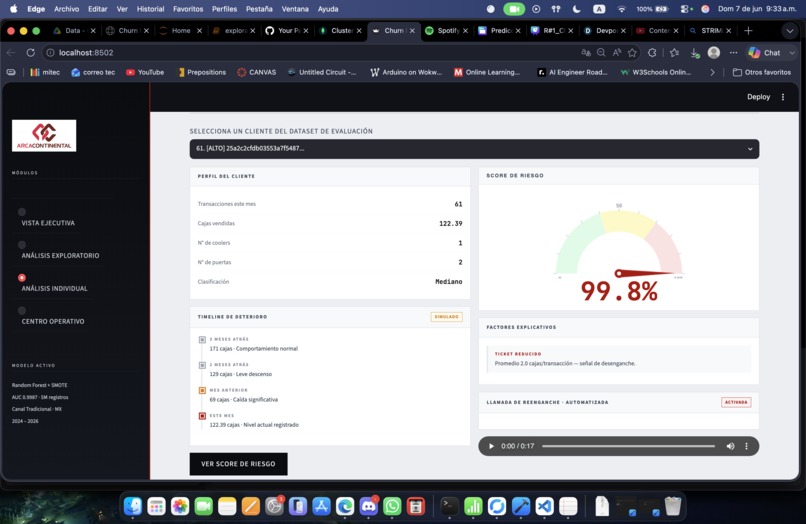Open the Otros favoritos folder
This screenshot has height=524, width=806.
762,73
